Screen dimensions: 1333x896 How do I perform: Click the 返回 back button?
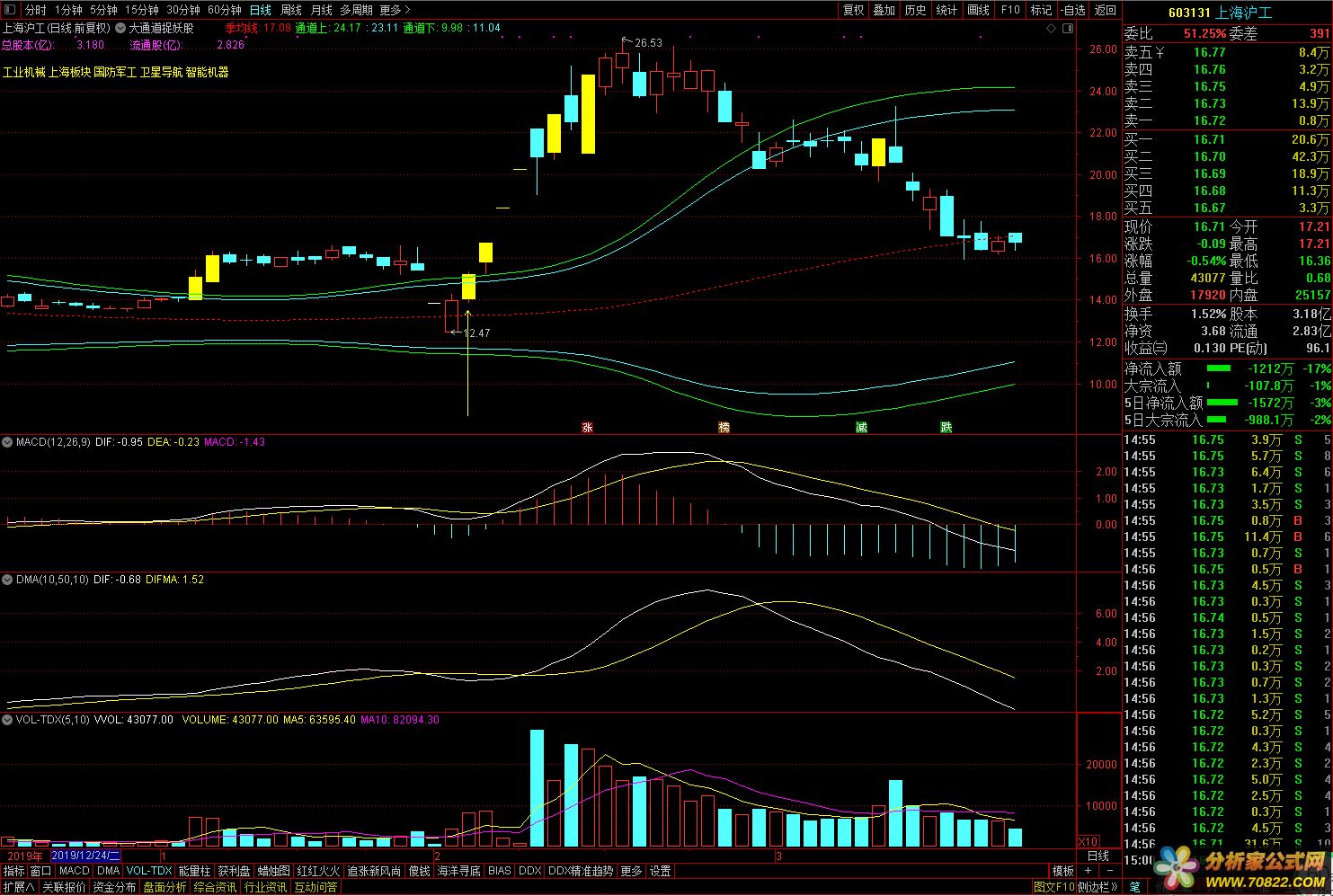tap(1106, 10)
